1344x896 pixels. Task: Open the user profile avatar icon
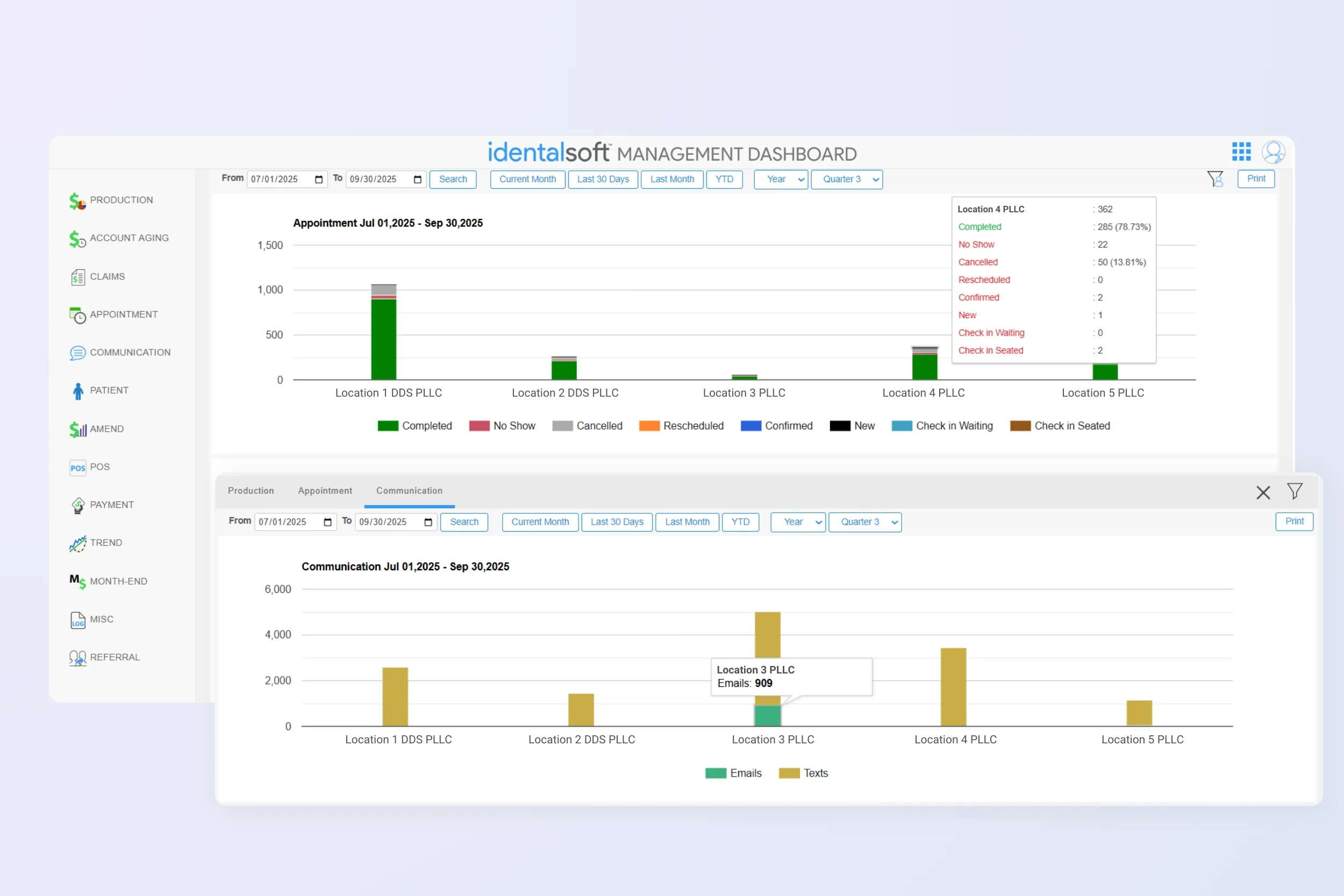1273,152
